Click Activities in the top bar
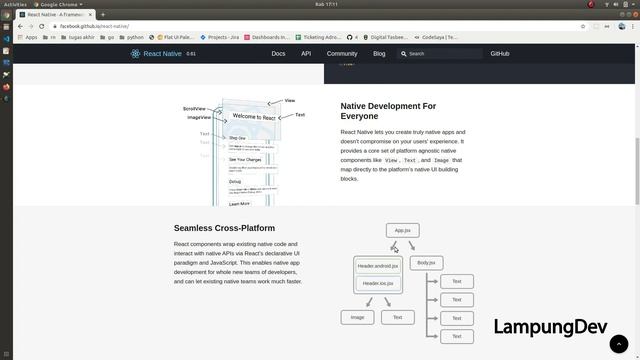The image size is (640, 360). [x=15, y=4]
